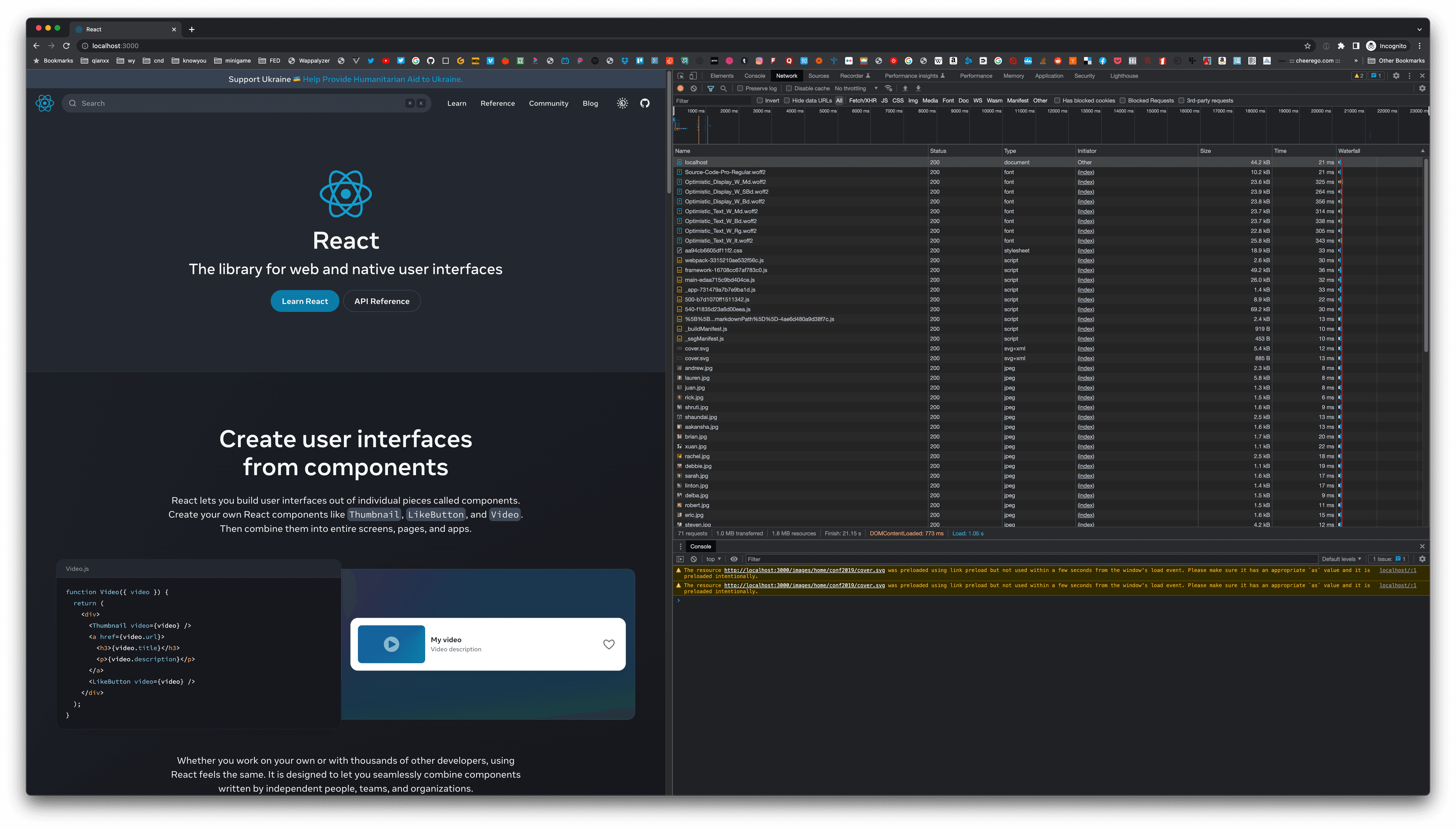The image size is (1456, 830).
Task: Click the Network tab in DevTools
Action: pyautogui.click(x=787, y=76)
